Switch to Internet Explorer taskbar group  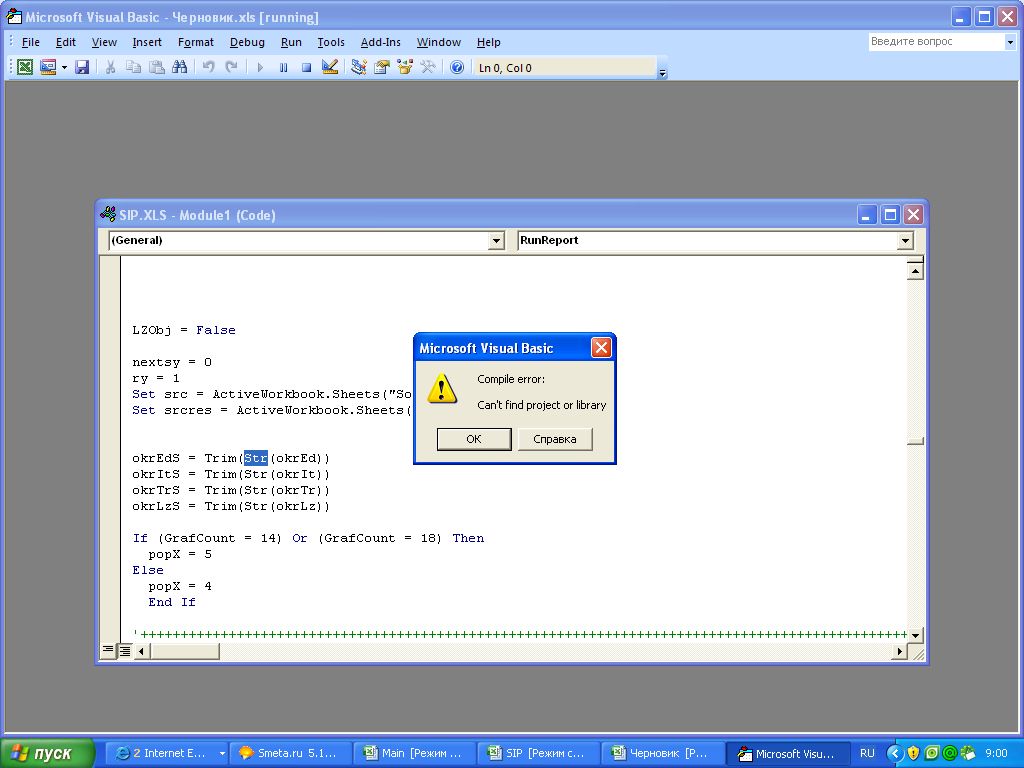point(166,753)
